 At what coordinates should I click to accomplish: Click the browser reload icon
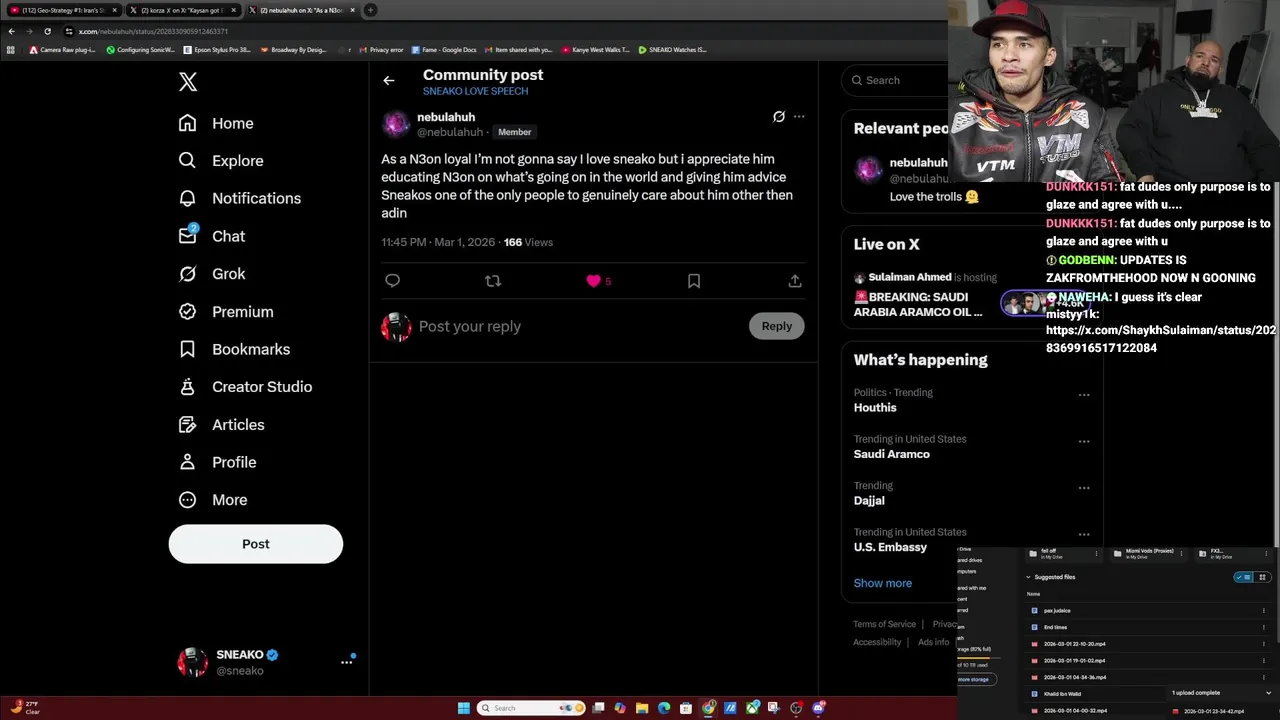[x=47, y=31]
